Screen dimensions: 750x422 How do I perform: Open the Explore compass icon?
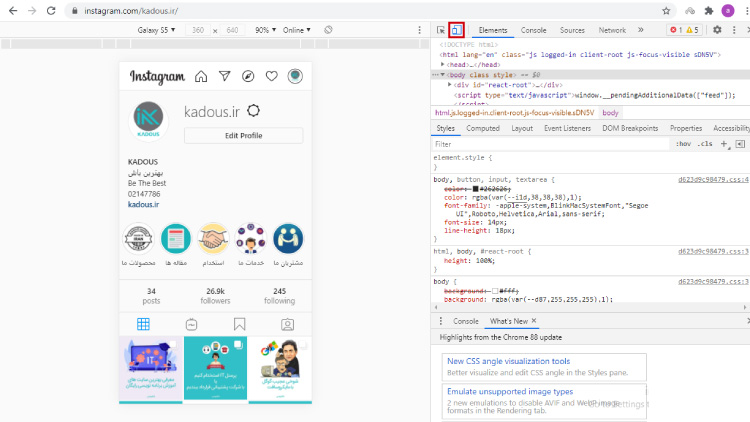248,76
